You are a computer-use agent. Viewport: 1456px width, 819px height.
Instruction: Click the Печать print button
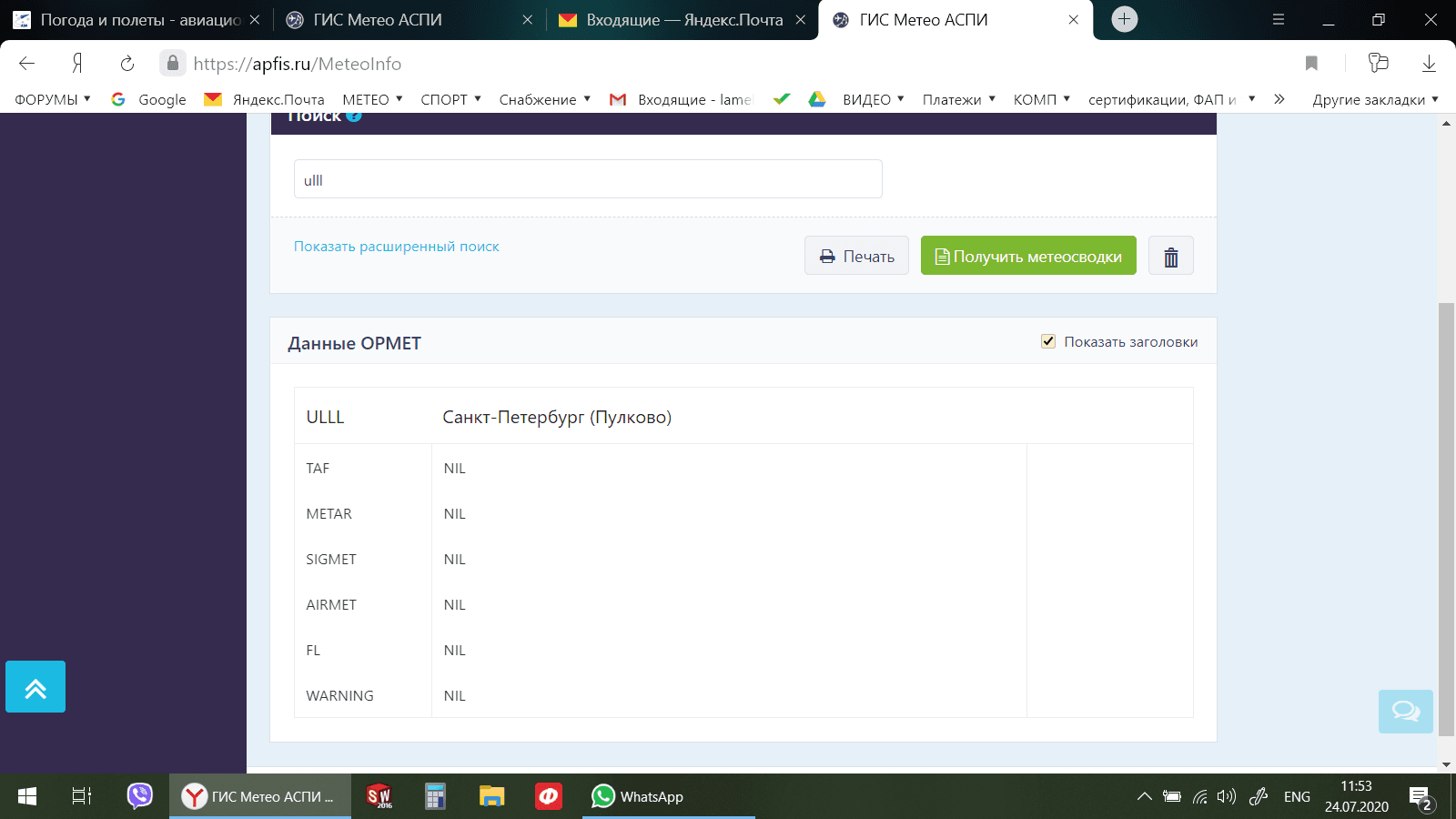tap(856, 256)
